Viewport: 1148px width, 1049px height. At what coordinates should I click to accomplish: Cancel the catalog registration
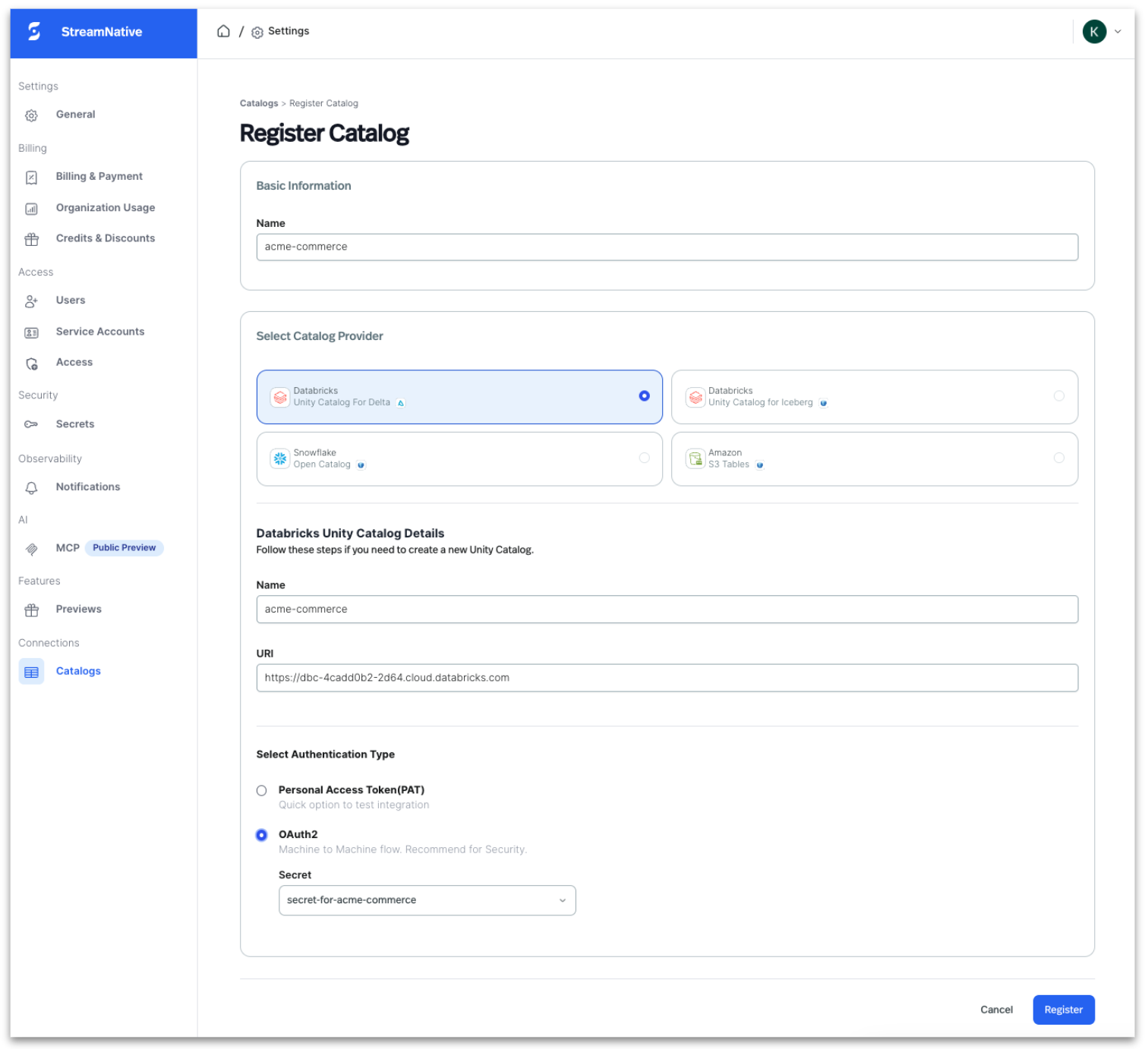(996, 1010)
